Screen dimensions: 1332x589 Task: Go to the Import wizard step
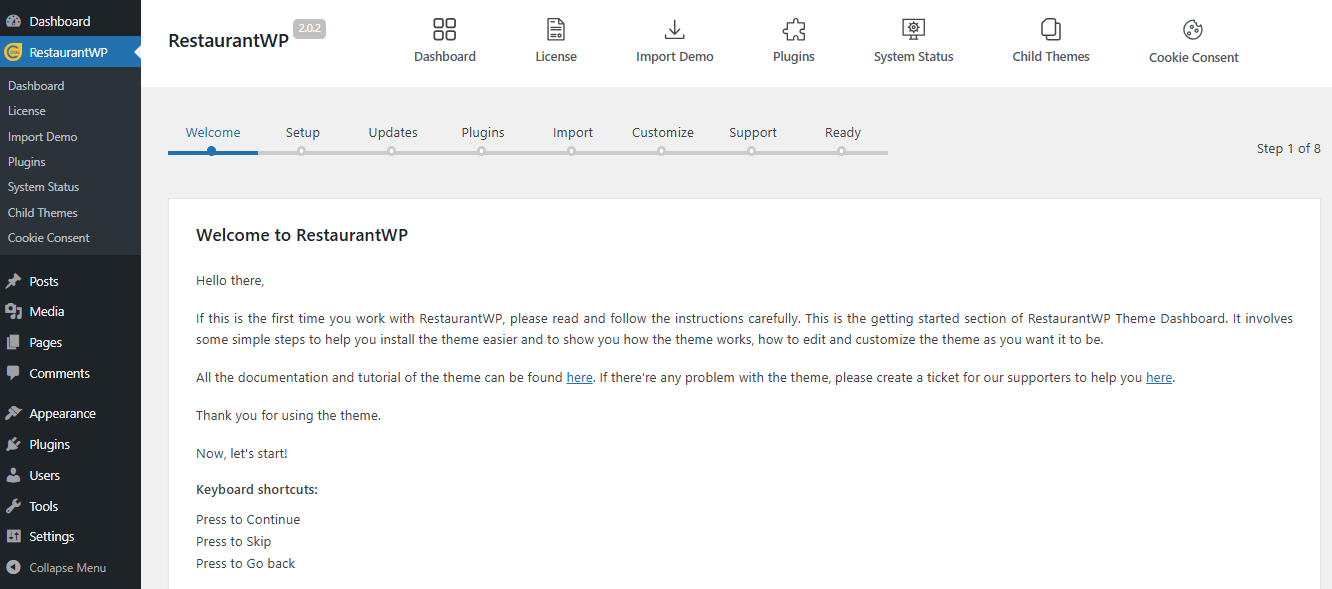point(573,132)
